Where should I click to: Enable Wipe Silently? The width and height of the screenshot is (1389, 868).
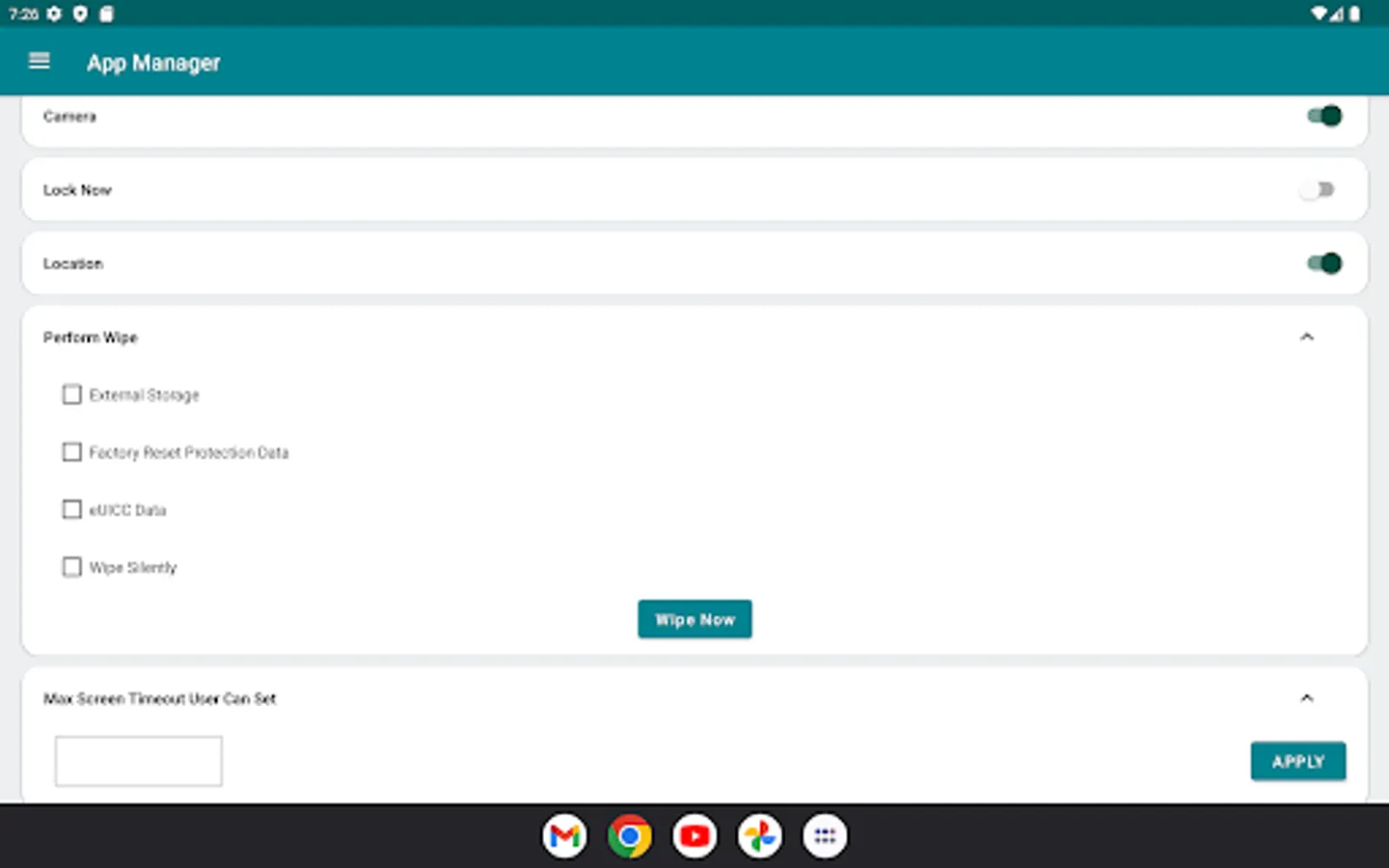click(71, 567)
